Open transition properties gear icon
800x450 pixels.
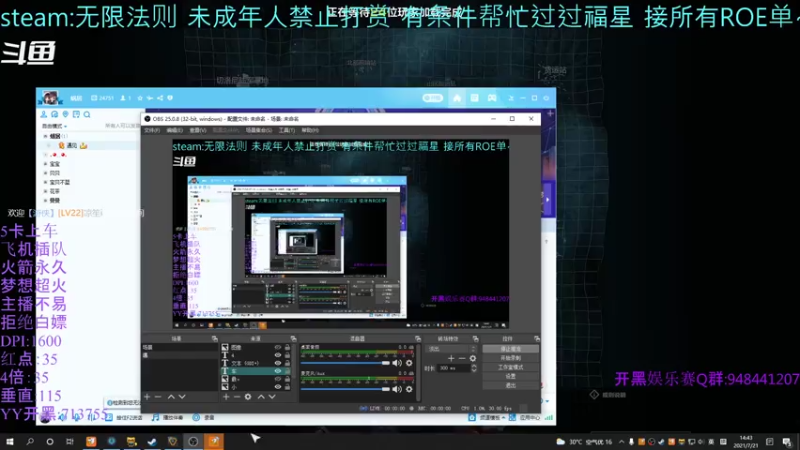(473, 358)
